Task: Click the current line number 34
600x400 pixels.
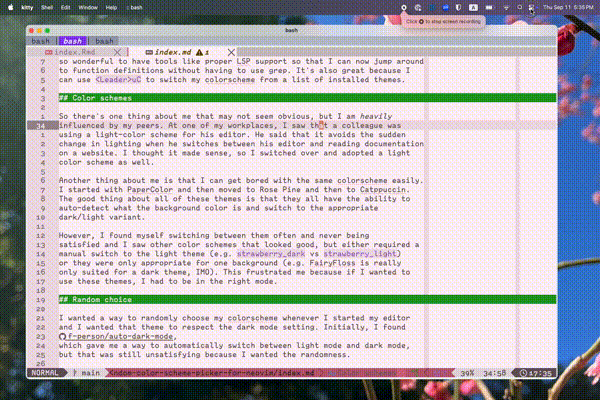Action: 41,126
